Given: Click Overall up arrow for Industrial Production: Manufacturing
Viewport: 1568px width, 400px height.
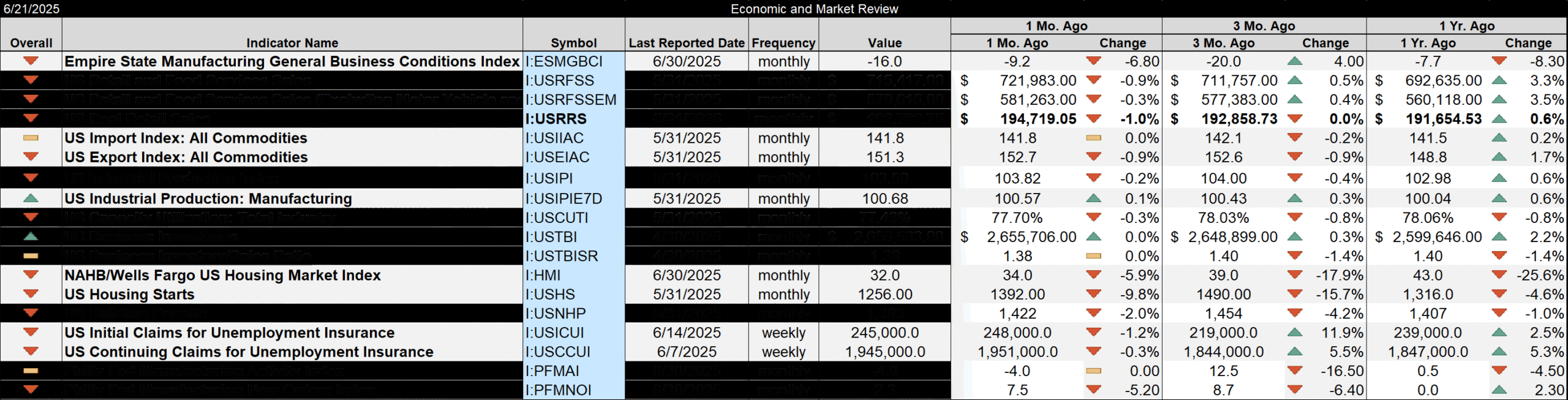Looking at the screenshot, I should (31, 198).
